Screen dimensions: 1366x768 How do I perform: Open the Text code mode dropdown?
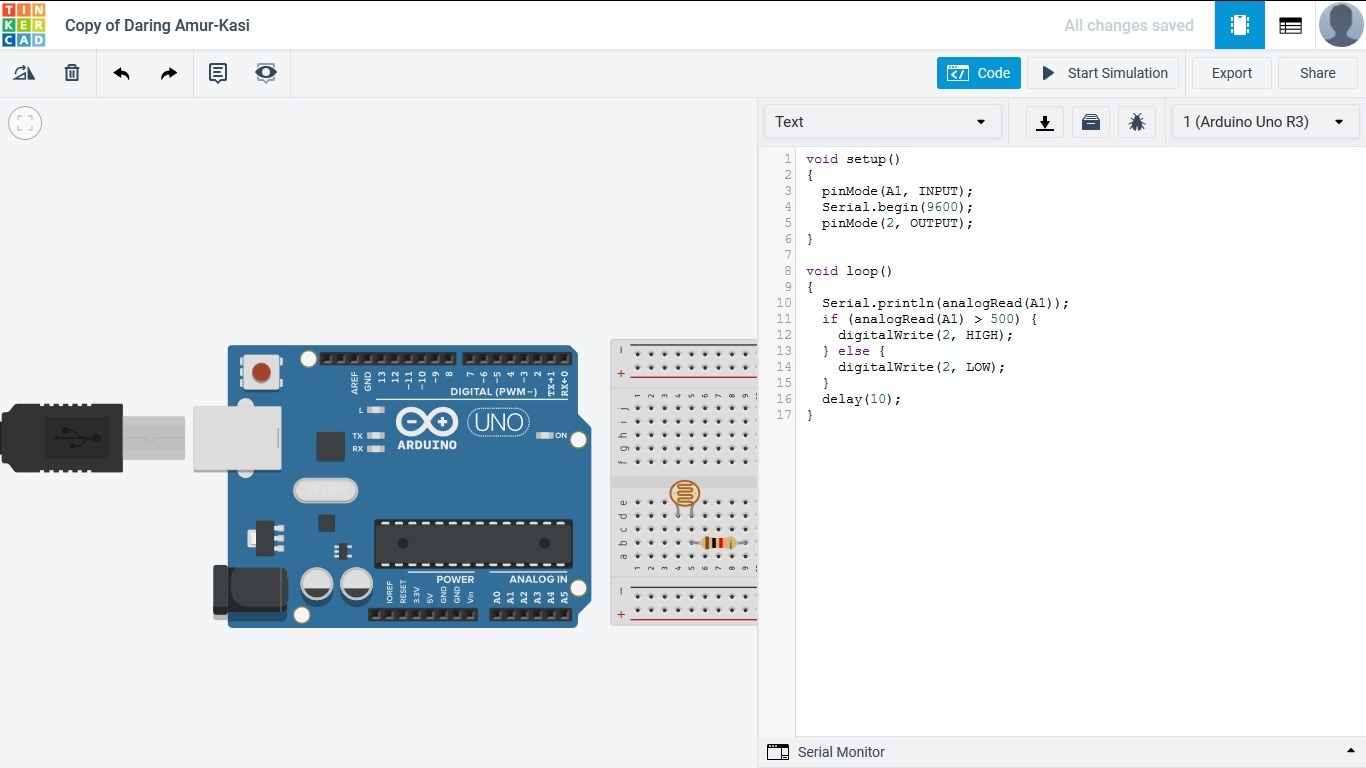pyautogui.click(x=882, y=122)
